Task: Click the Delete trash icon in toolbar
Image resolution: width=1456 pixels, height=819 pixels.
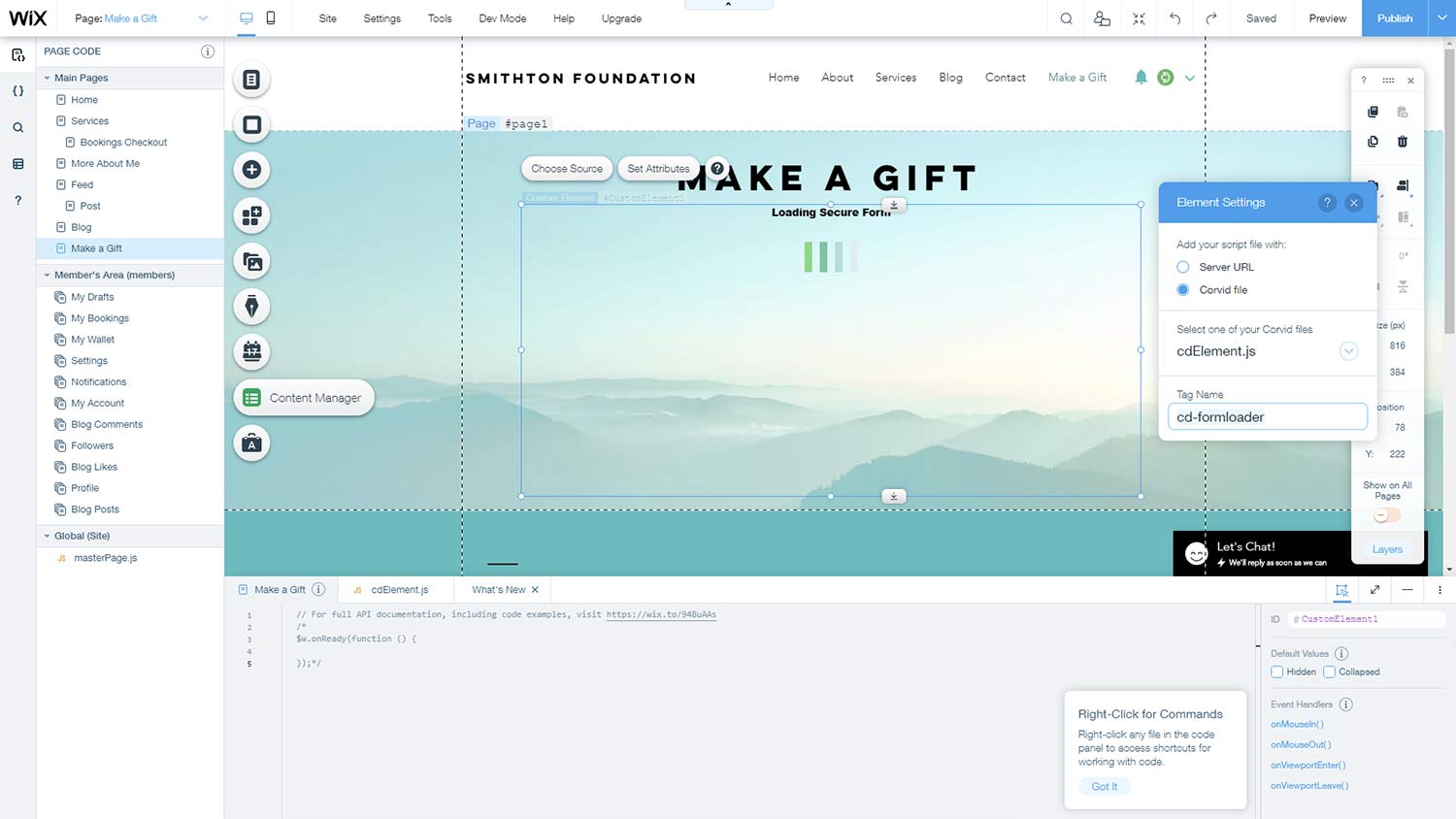Action: (1402, 142)
